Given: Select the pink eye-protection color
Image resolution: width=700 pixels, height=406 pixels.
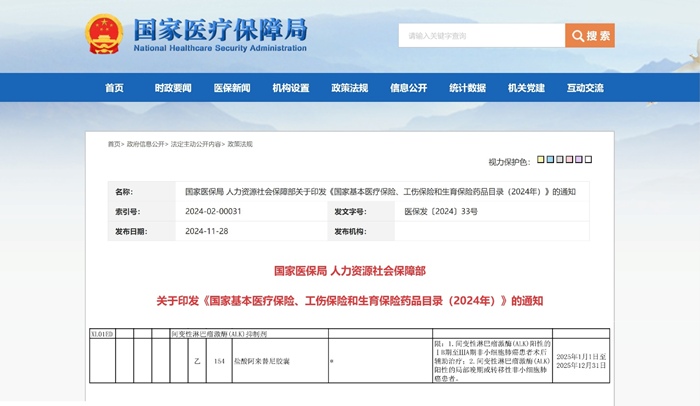Looking at the screenshot, I should click(569, 159).
